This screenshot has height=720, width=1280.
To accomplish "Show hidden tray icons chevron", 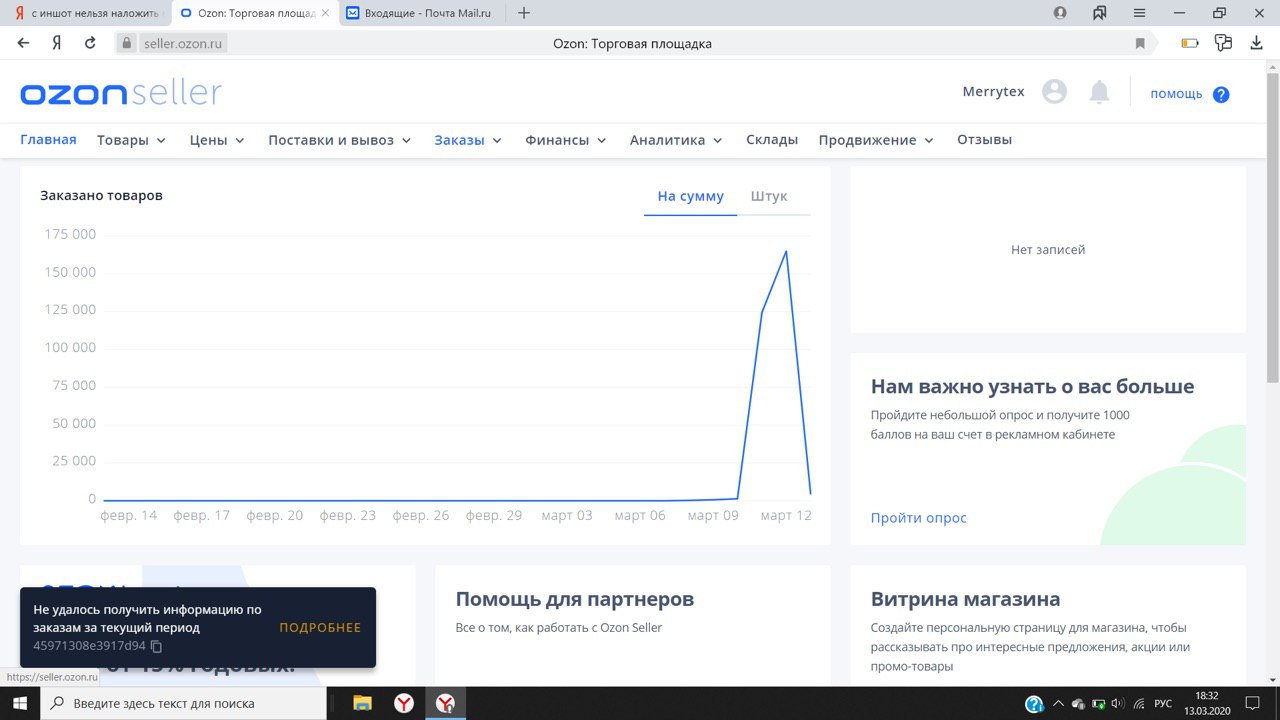I will pos(1058,703).
